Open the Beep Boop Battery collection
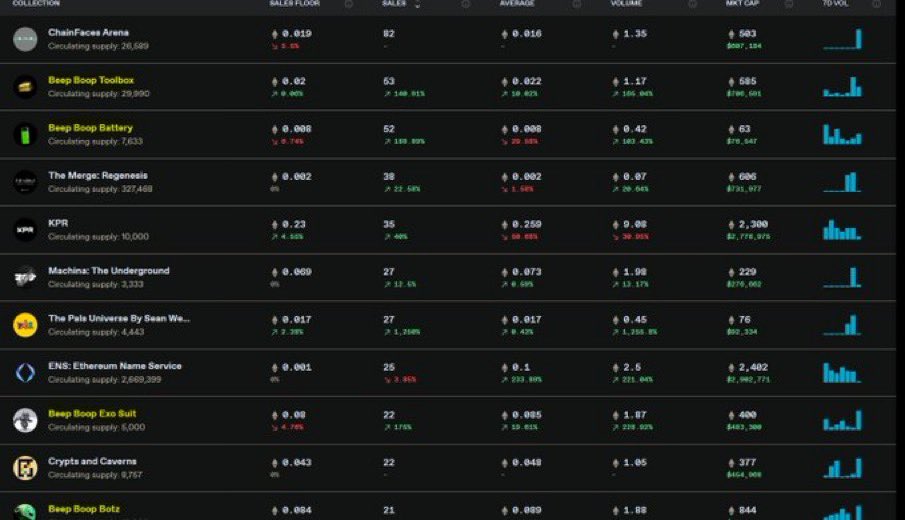This screenshot has height=520, width=905. [91, 128]
